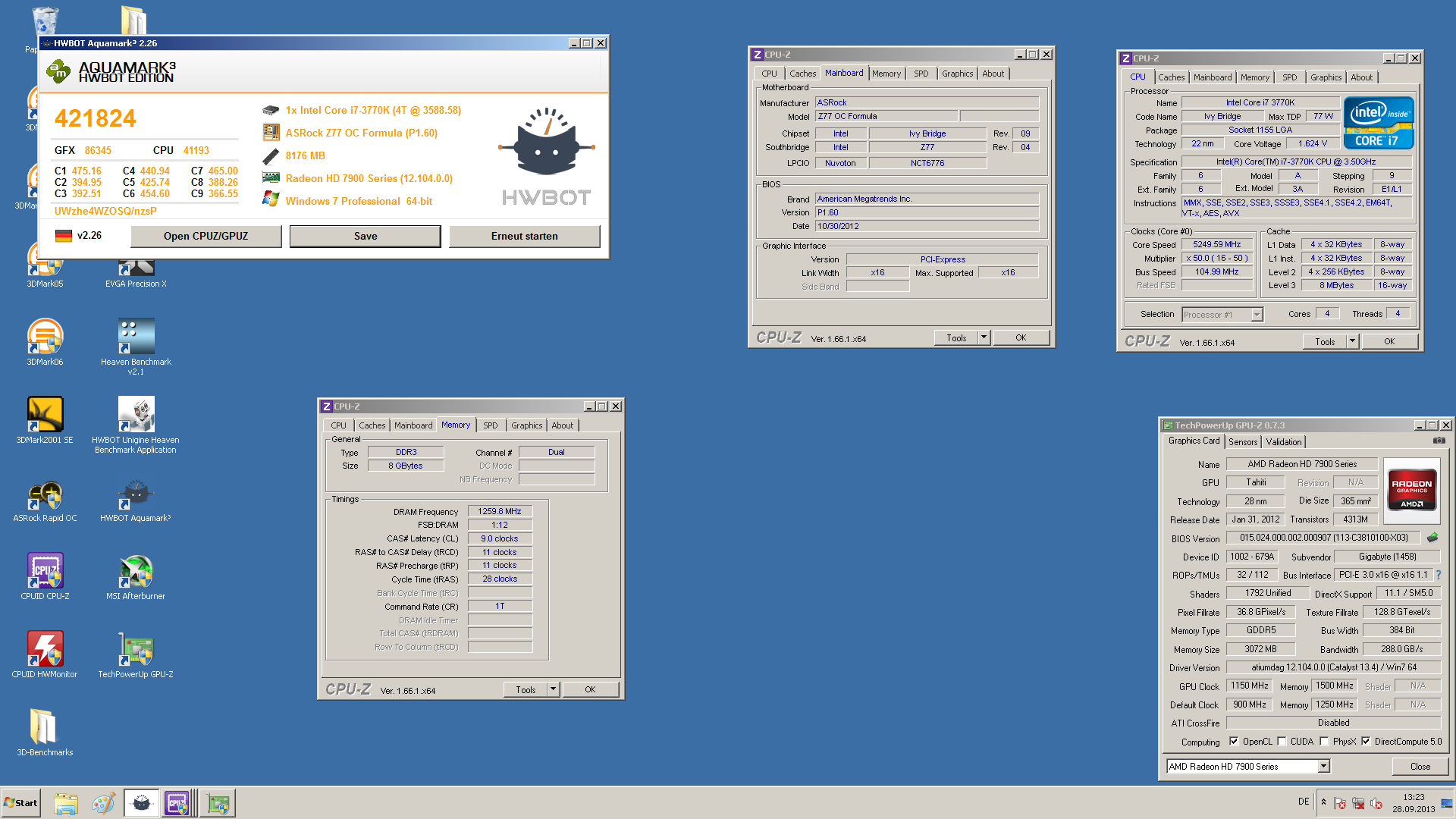Expand the Processor #1 selection dropdown
The image size is (1456, 819).
point(1257,315)
